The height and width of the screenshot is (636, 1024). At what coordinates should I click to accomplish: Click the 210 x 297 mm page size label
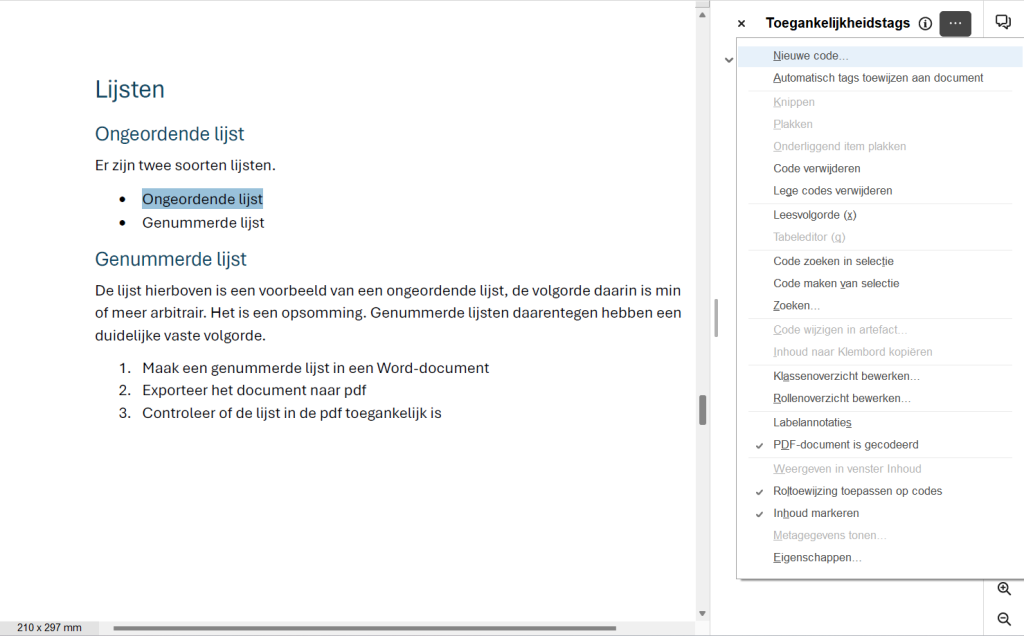pos(49,628)
